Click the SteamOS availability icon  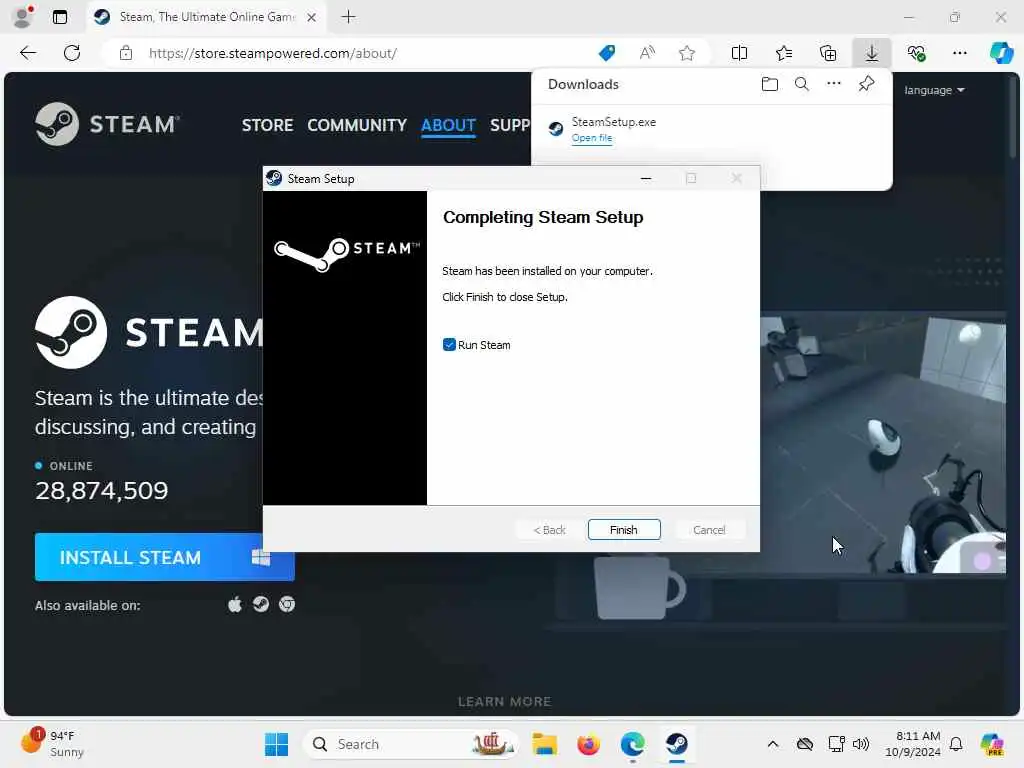coord(261,604)
